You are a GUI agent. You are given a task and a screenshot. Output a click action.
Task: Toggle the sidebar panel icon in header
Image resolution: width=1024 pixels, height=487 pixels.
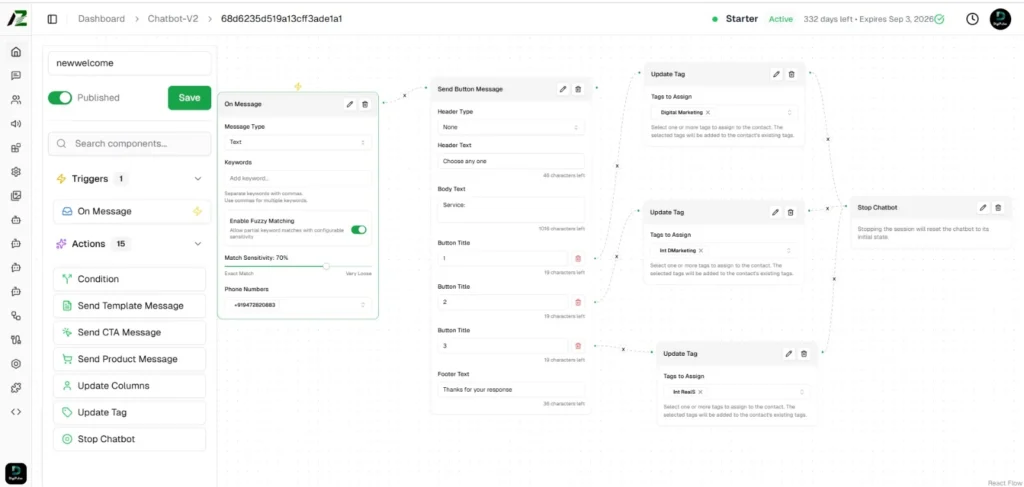(x=52, y=19)
